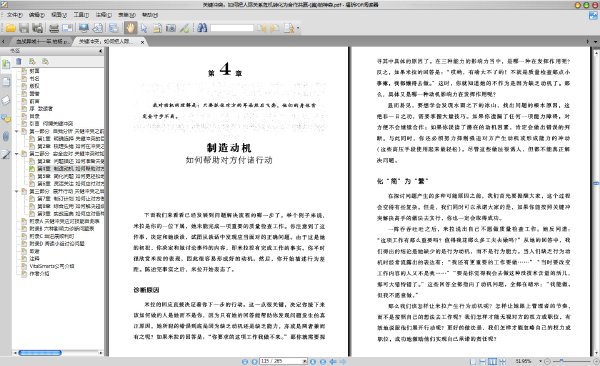Image resolution: width=600 pixels, height=366 pixels.
Task: Click the Print icon in toolbar
Action: click(54, 28)
